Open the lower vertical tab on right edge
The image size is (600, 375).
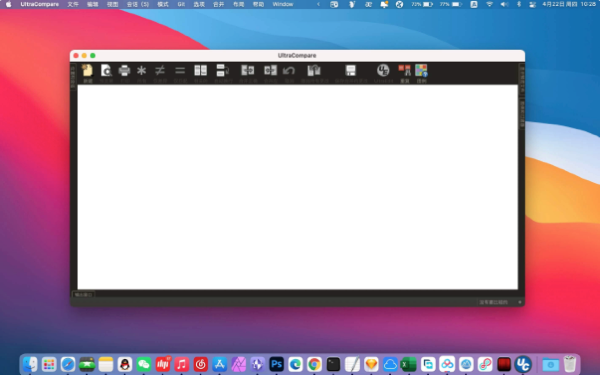pyautogui.click(x=522, y=114)
